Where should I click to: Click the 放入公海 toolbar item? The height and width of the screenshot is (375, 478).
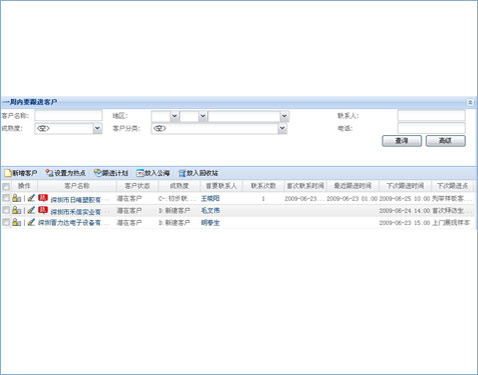153,173
